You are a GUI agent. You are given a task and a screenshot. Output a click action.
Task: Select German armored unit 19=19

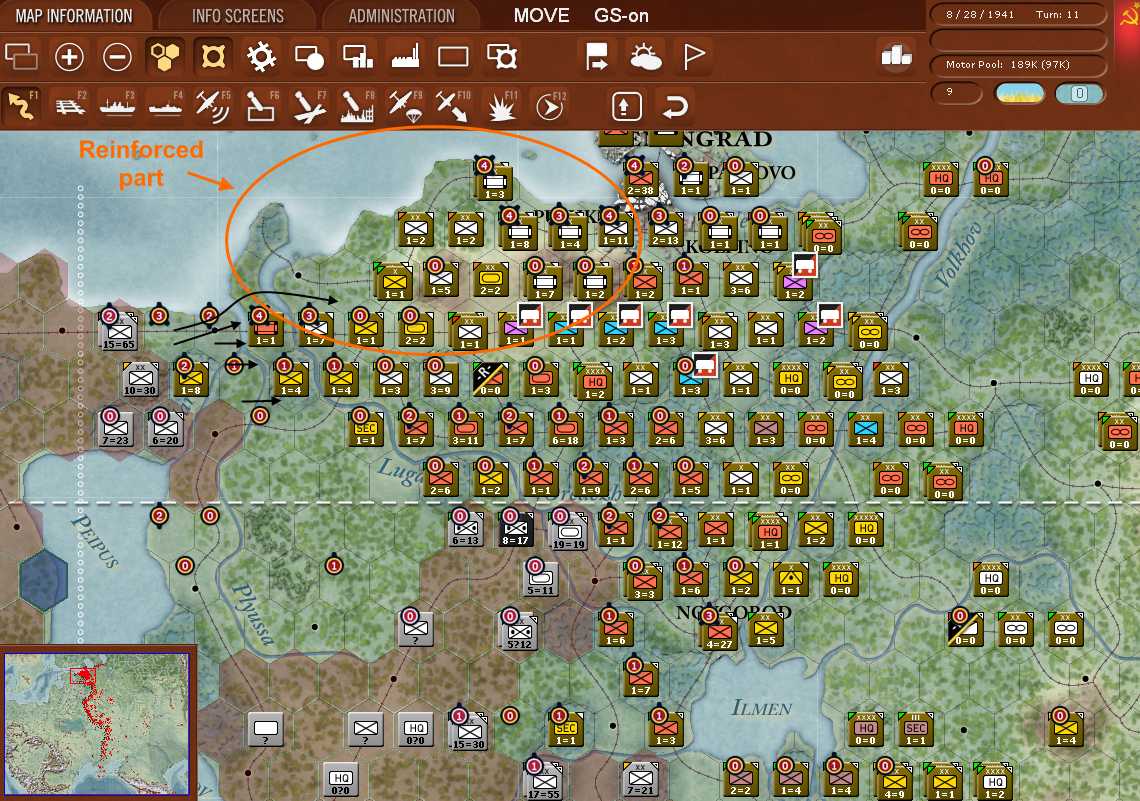coord(569,531)
